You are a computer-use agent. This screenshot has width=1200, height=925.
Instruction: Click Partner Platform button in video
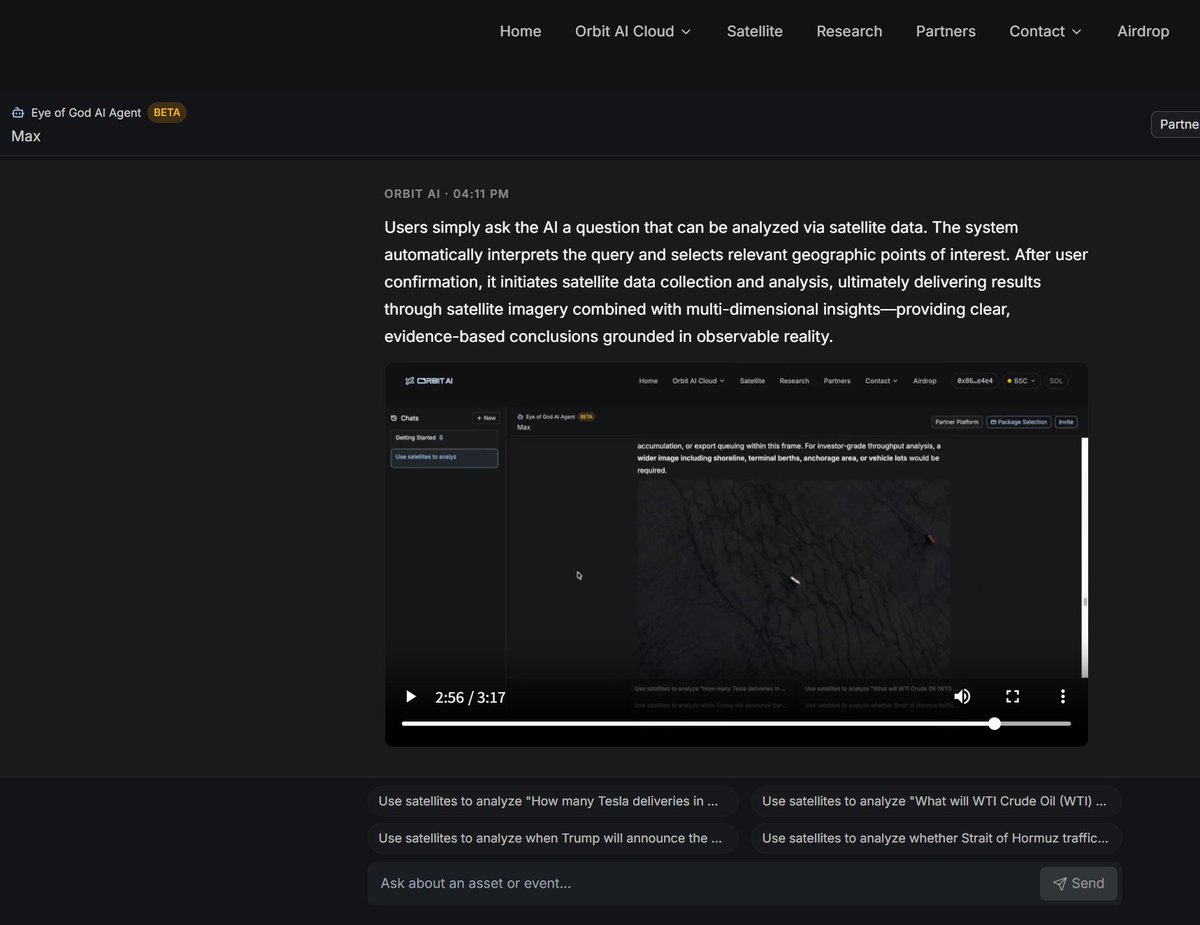(x=957, y=422)
